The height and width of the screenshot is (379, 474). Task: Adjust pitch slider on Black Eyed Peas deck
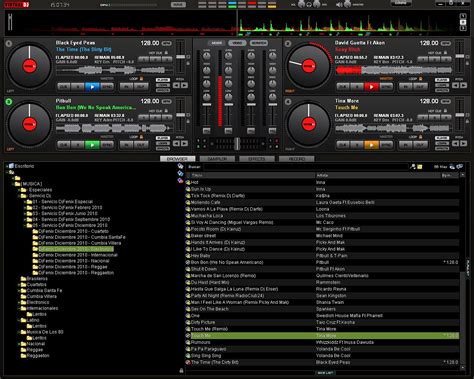180,57
